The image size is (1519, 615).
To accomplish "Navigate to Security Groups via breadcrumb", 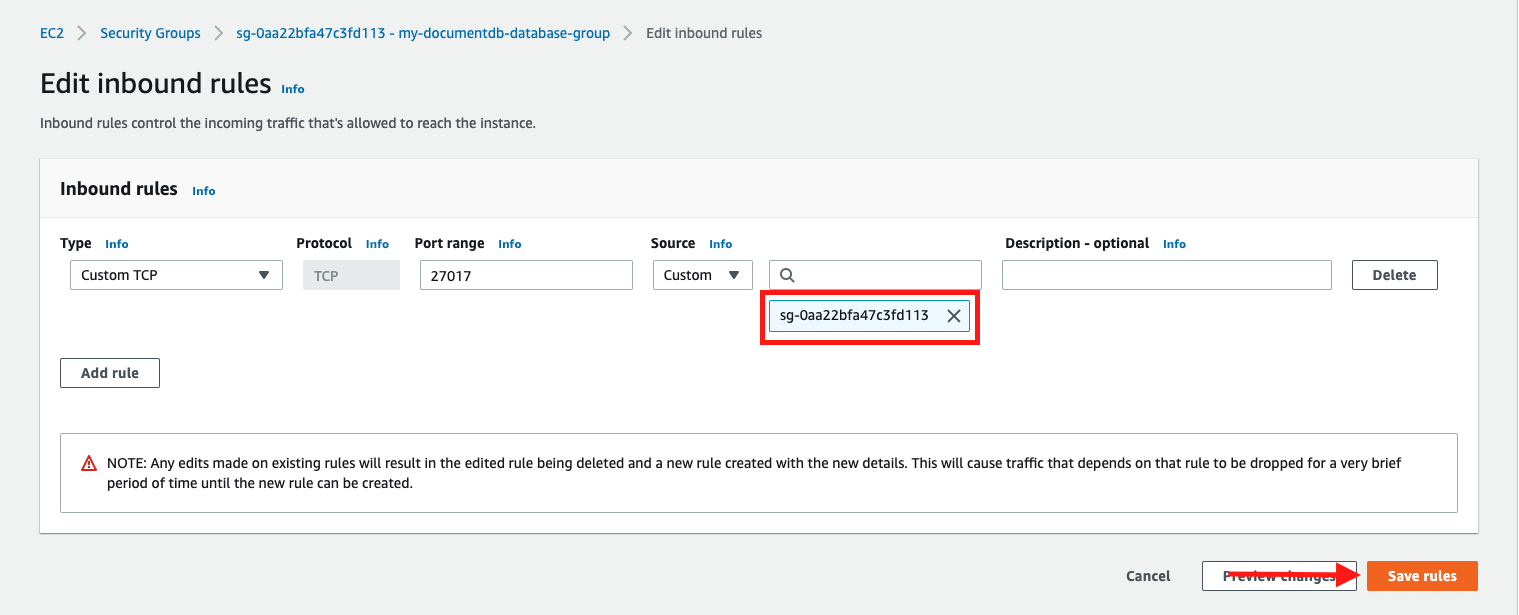I will click(x=150, y=32).
